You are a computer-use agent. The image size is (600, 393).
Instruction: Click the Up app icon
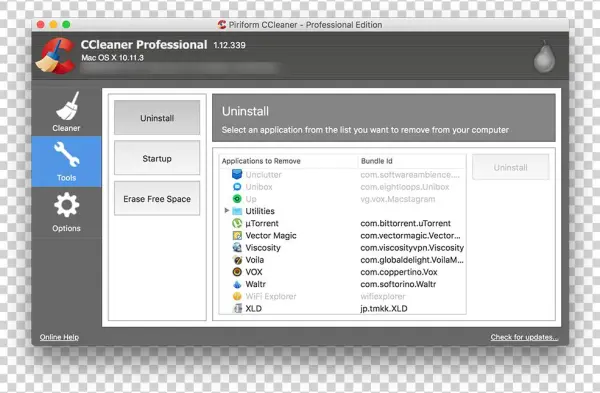[237, 199]
